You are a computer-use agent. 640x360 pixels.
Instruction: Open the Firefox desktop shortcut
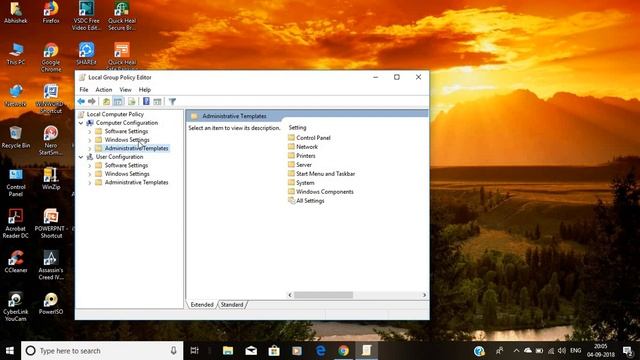pyautogui.click(x=51, y=12)
